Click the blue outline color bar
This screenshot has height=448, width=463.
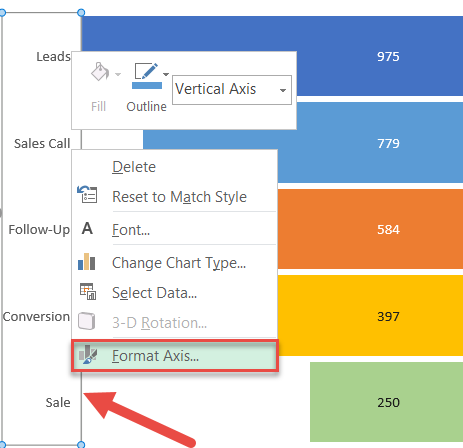(x=147, y=85)
